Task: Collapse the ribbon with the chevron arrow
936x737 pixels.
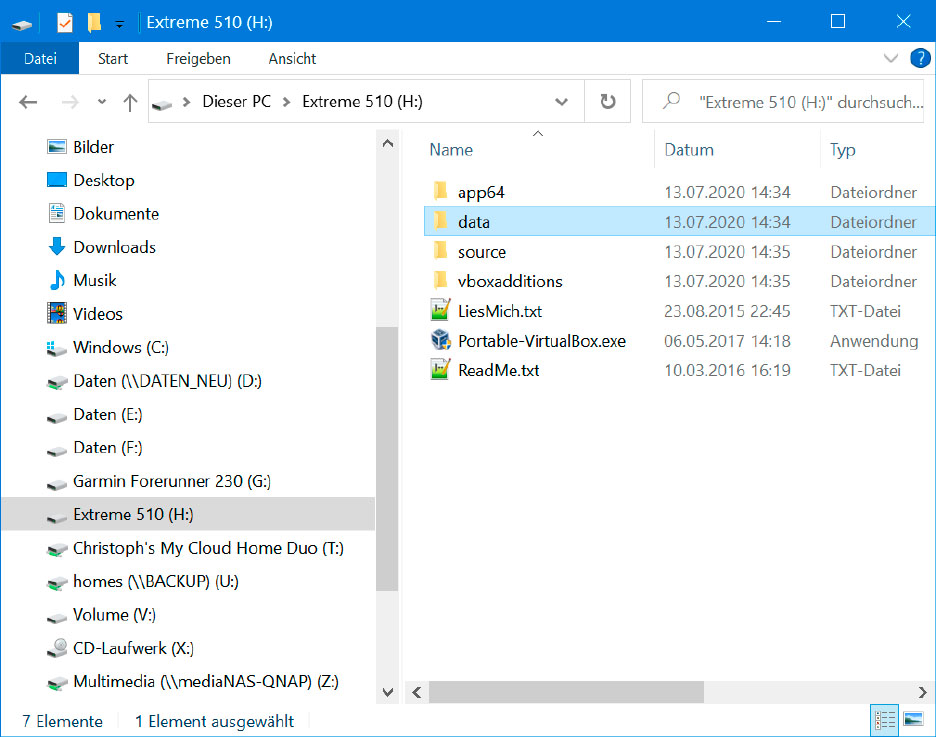Action: coord(890,58)
